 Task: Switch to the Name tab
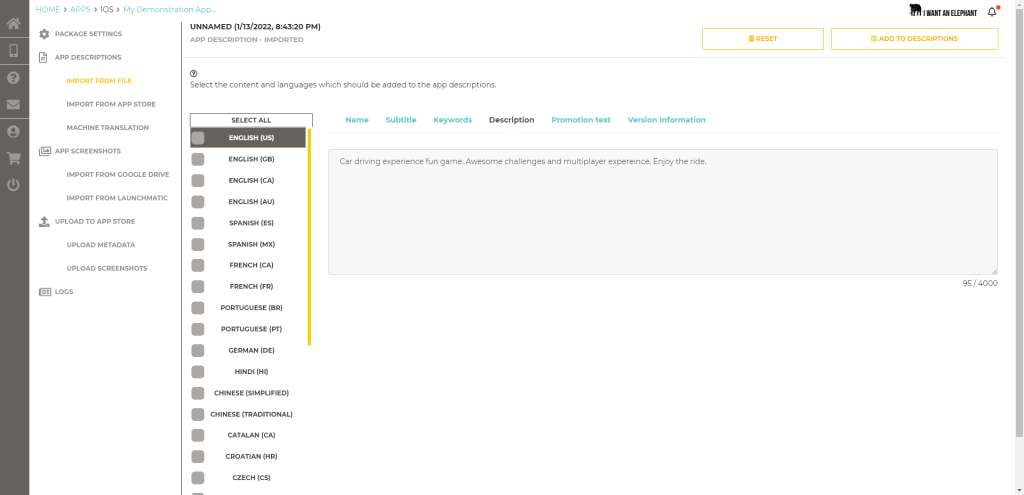pyautogui.click(x=357, y=120)
